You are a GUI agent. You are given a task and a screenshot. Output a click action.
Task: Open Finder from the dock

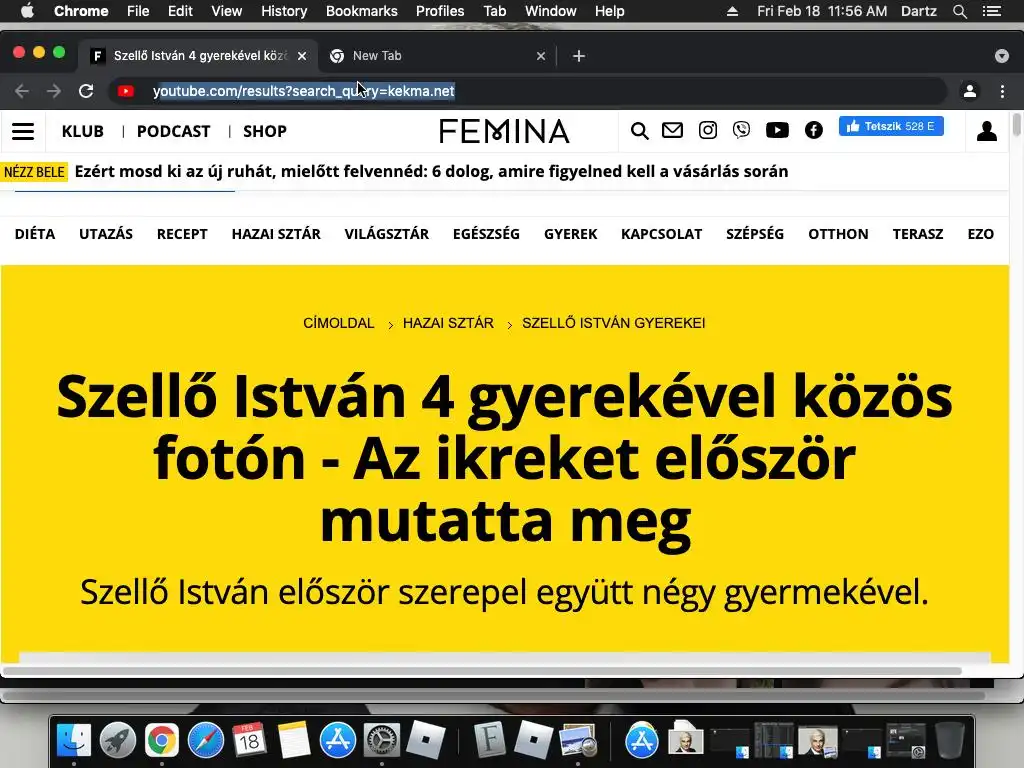point(74,740)
